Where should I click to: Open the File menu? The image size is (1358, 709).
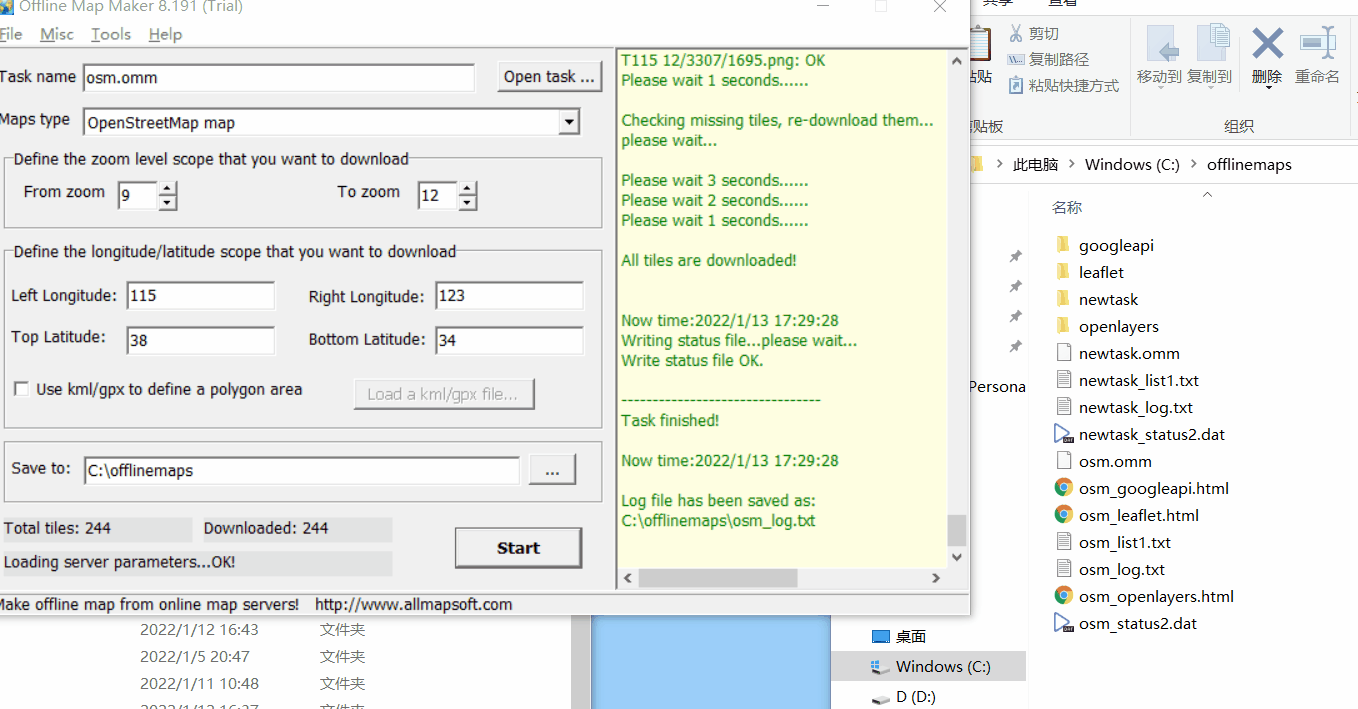(x=10, y=34)
